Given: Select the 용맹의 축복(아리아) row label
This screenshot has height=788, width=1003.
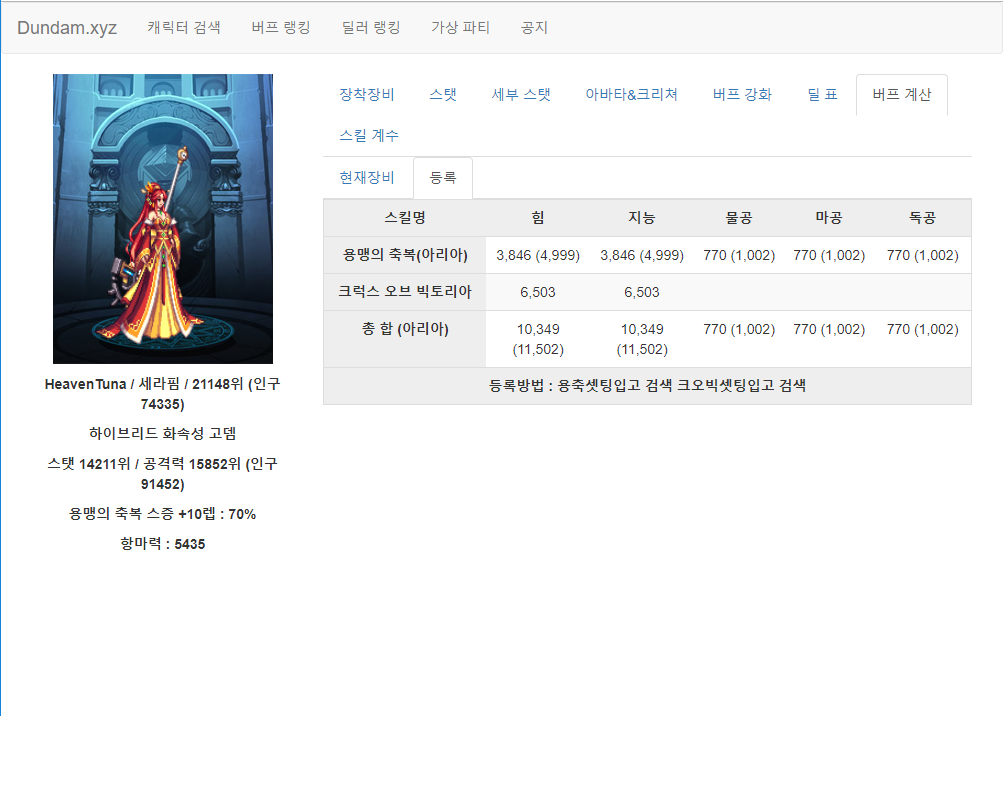Looking at the screenshot, I should [404, 255].
